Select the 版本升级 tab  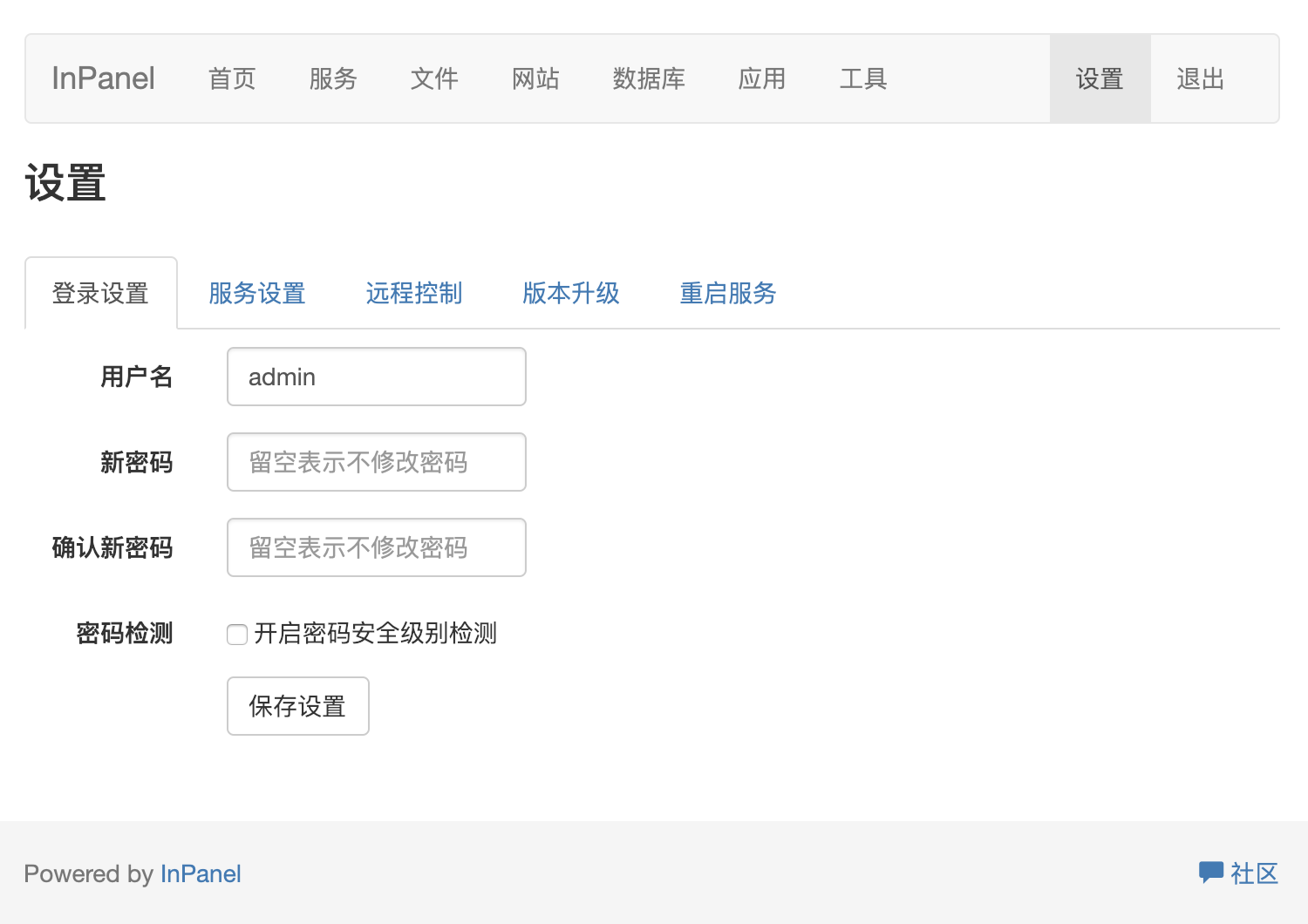[x=571, y=294]
